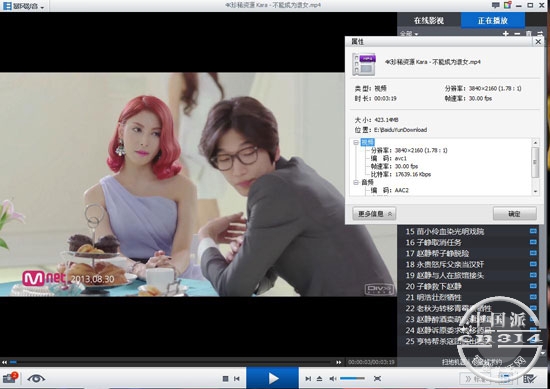Expand the 全部 playlist filter dropdown
Image resolution: width=550 pixels, height=389 pixels.
409,34
